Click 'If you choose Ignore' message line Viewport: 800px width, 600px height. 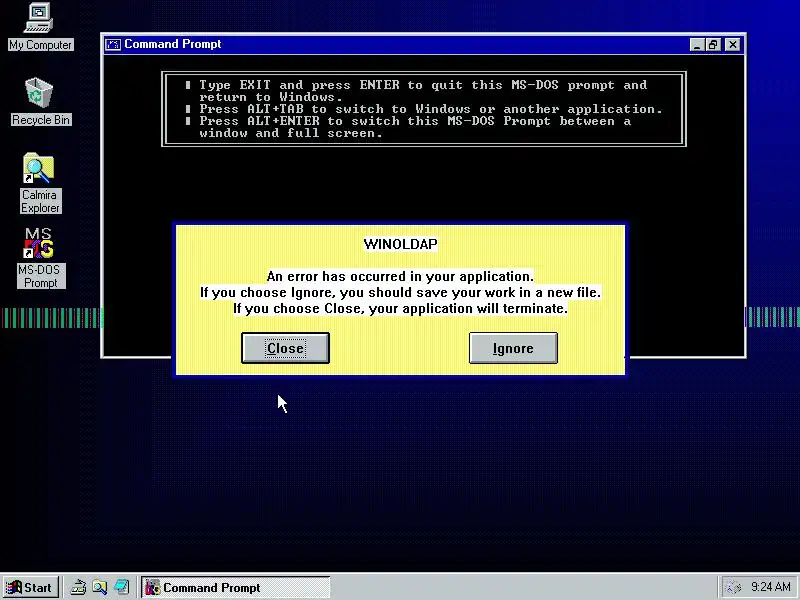point(400,292)
